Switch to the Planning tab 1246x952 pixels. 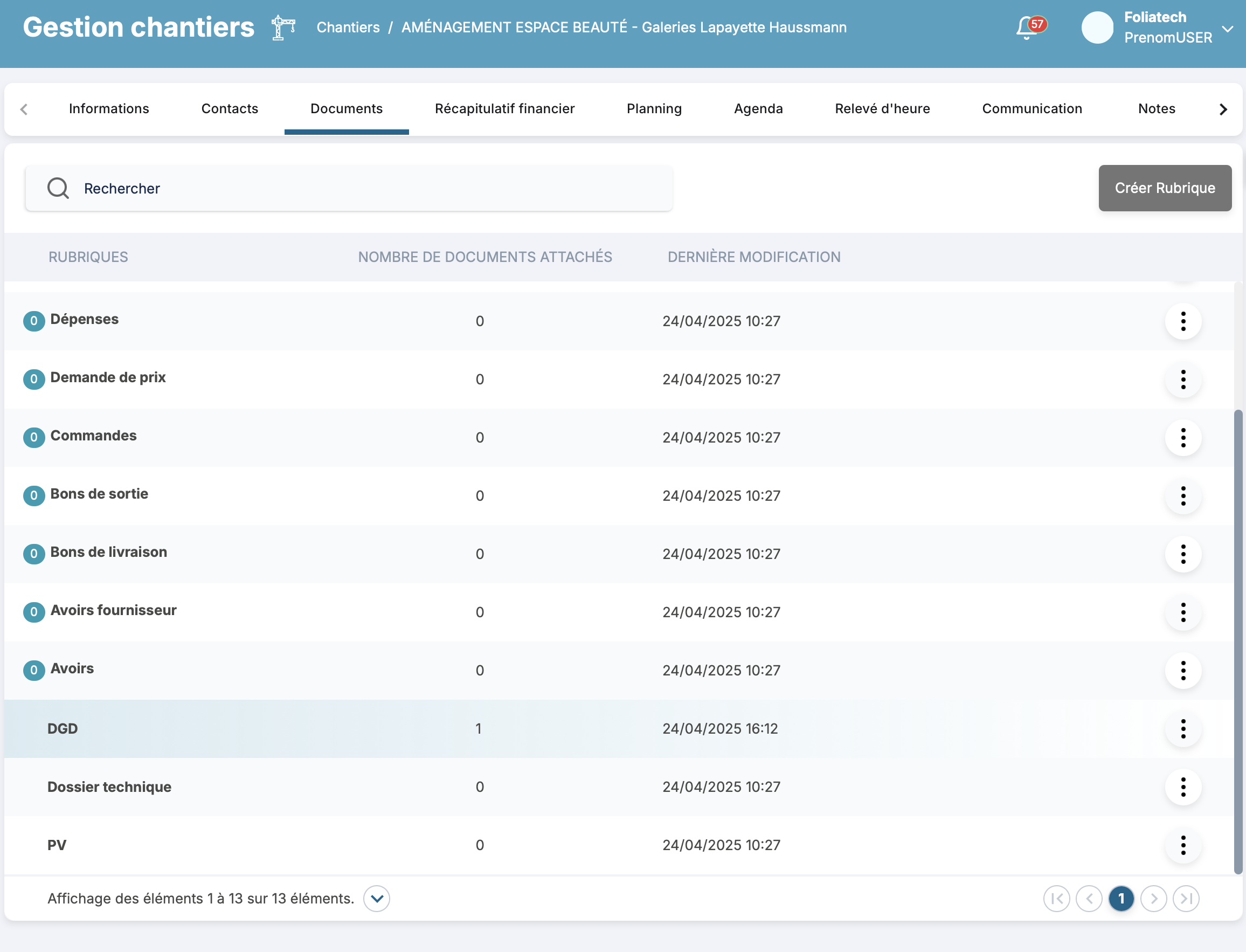click(654, 109)
